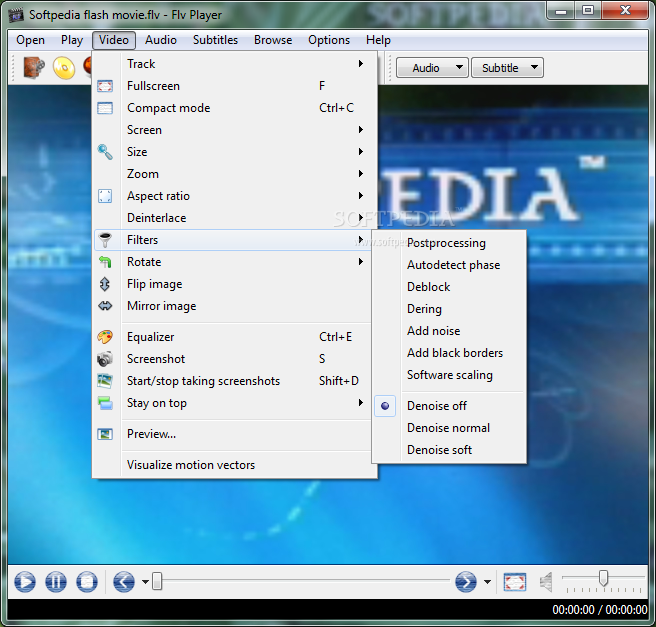Click the Flv Player title bar icon
The height and width of the screenshot is (627, 656).
click(16, 15)
